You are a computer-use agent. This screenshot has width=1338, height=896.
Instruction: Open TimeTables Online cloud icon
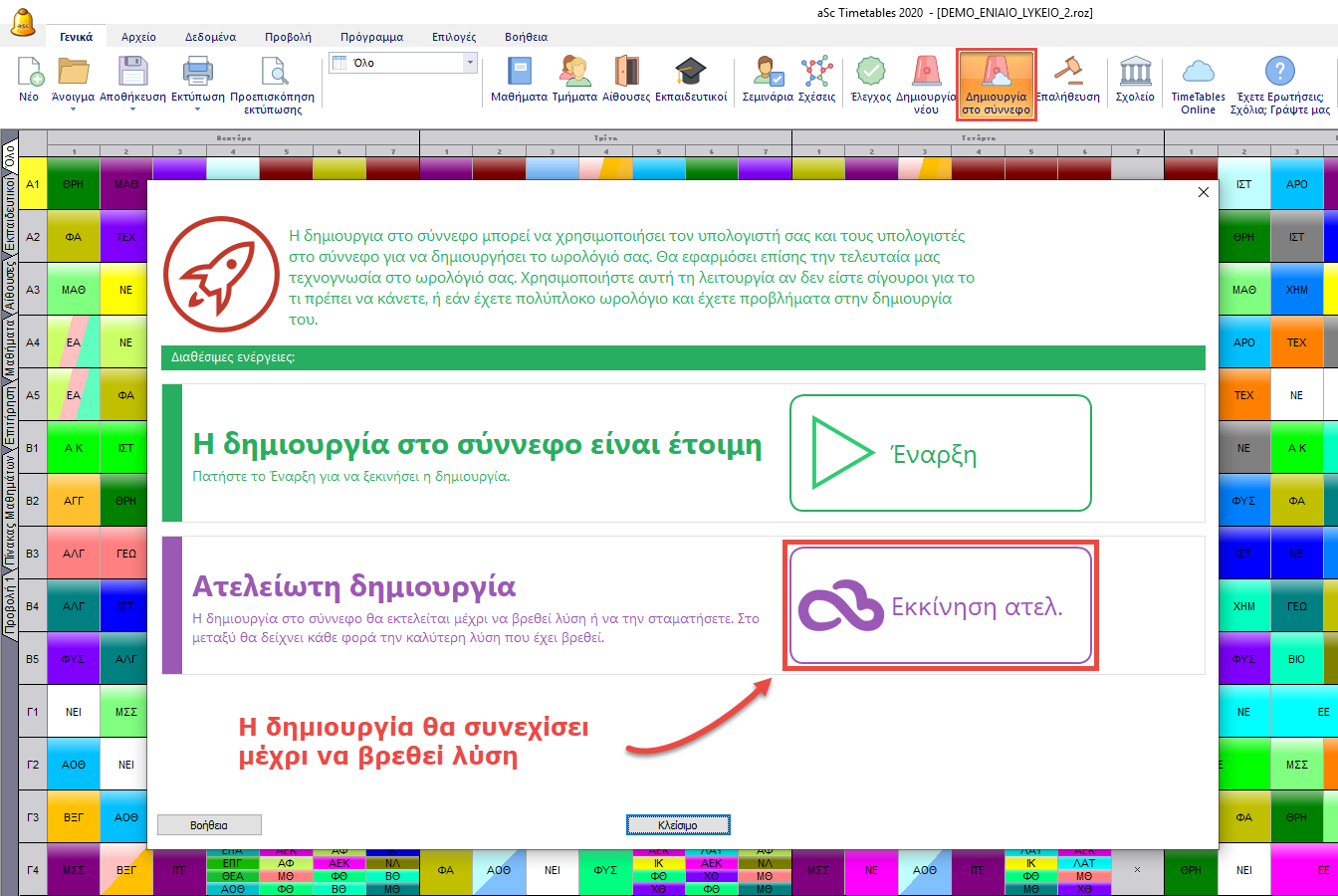(x=1198, y=74)
